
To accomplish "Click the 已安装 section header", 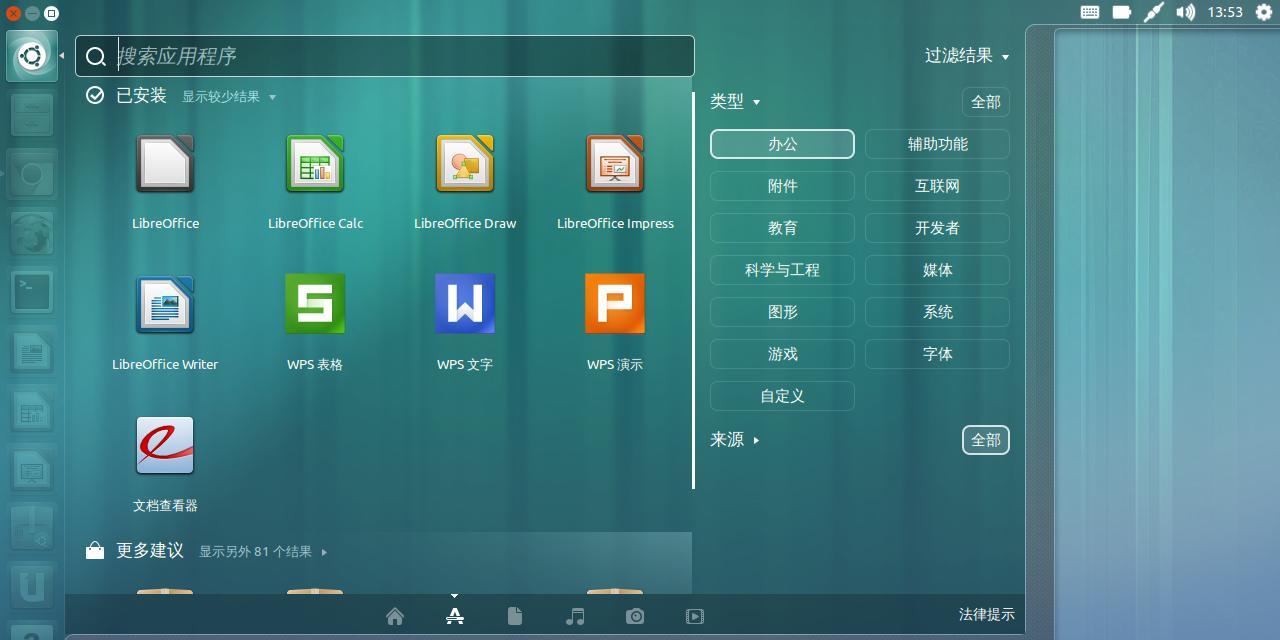I will (x=141, y=96).
